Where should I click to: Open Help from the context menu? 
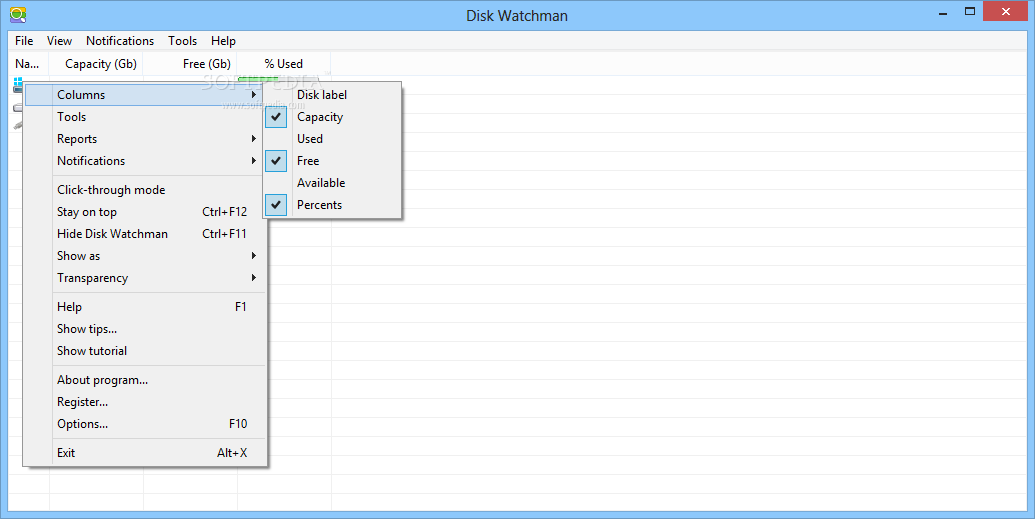pyautogui.click(x=145, y=306)
